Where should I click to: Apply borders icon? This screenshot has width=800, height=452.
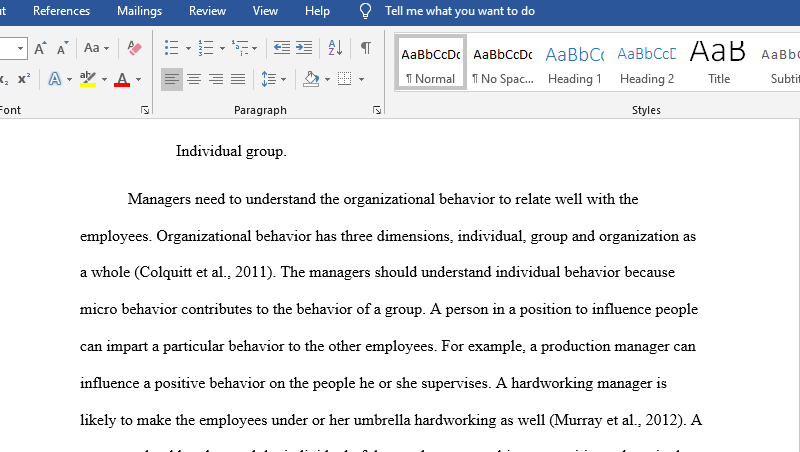tap(345, 79)
